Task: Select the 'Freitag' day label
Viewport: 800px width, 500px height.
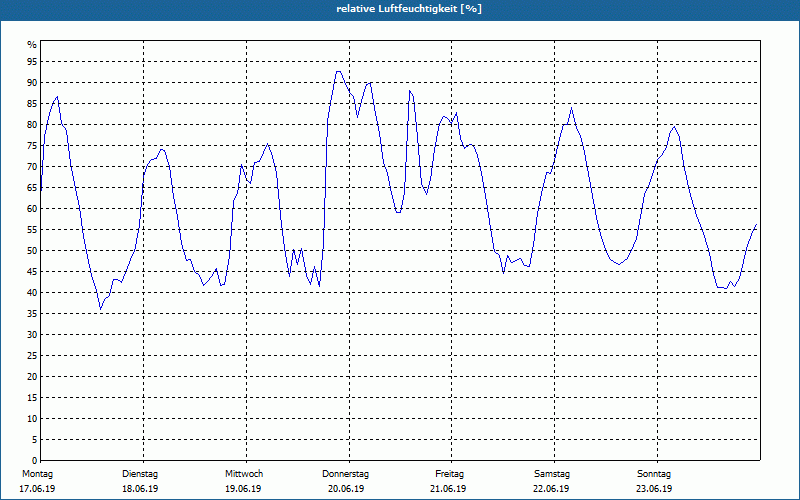Action: point(449,474)
